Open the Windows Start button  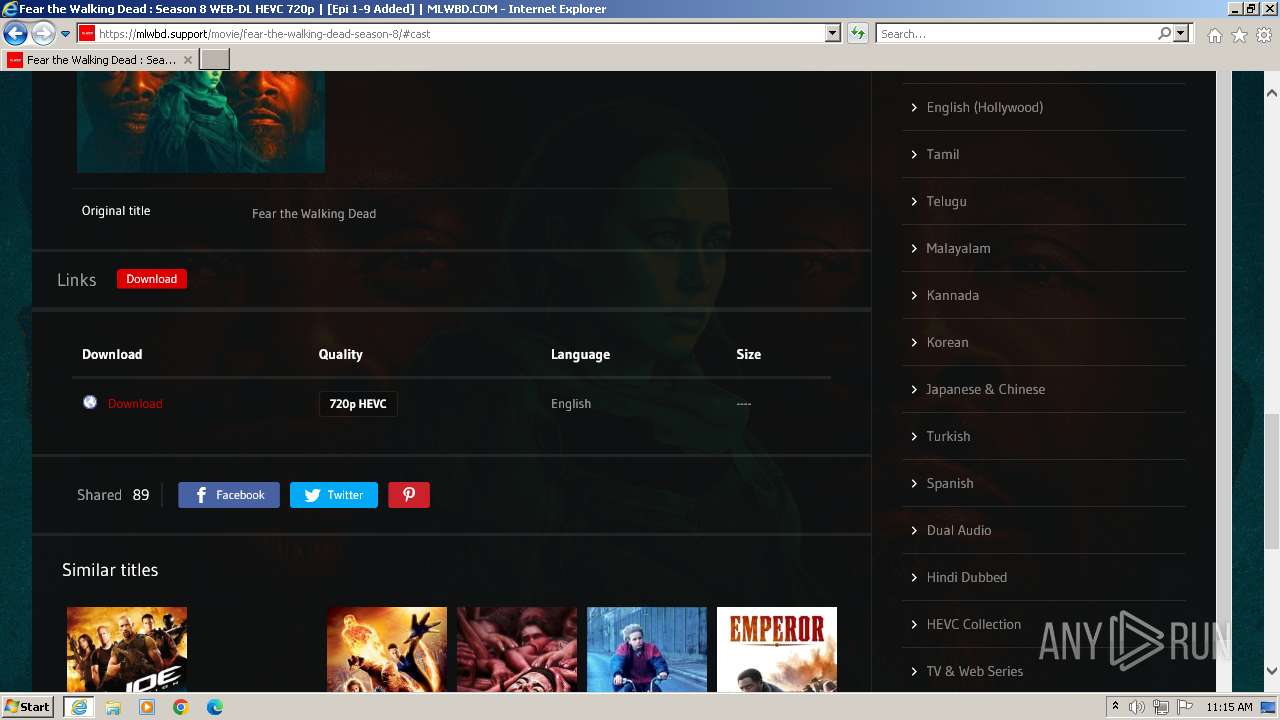[x=28, y=706]
